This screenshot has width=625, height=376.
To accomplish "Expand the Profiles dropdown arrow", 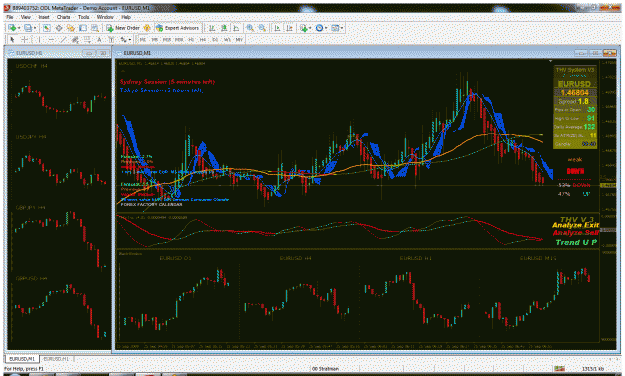I will [x=35, y=28].
